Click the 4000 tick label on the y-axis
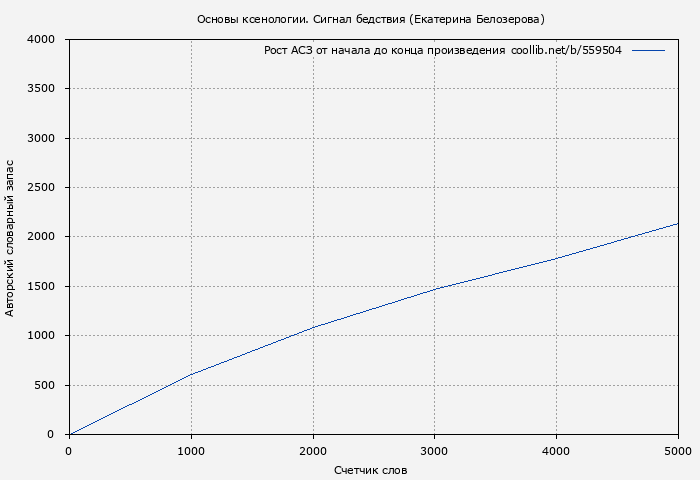The height and width of the screenshot is (480, 700). (x=41, y=40)
